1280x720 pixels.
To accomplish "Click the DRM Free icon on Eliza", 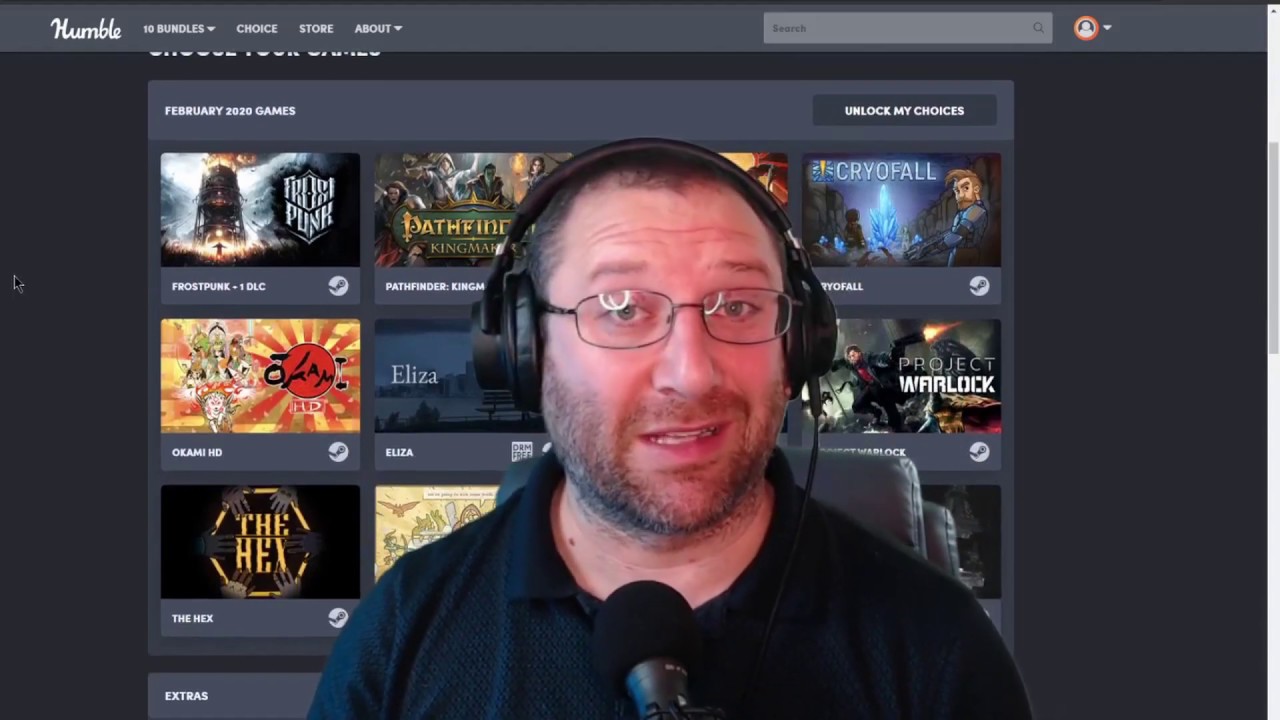I will point(521,452).
